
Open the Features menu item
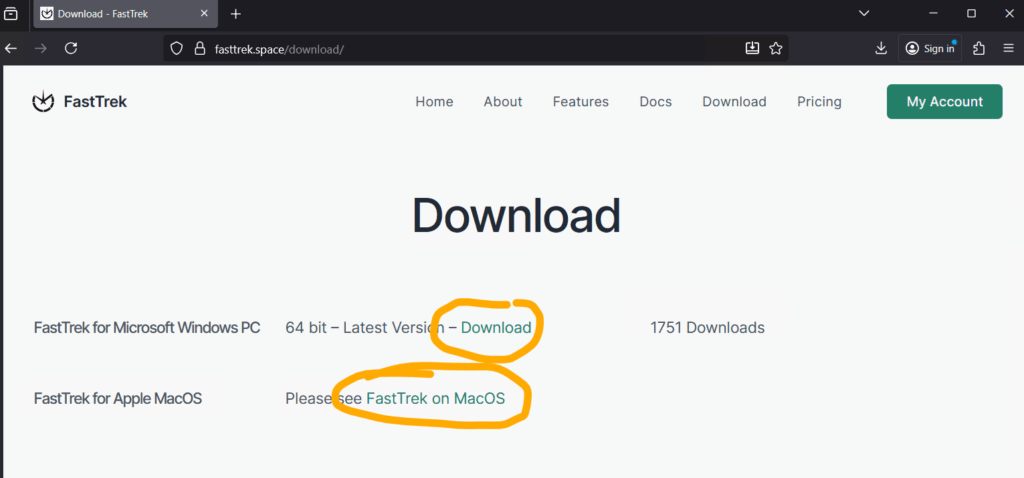(x=580, y=101)
